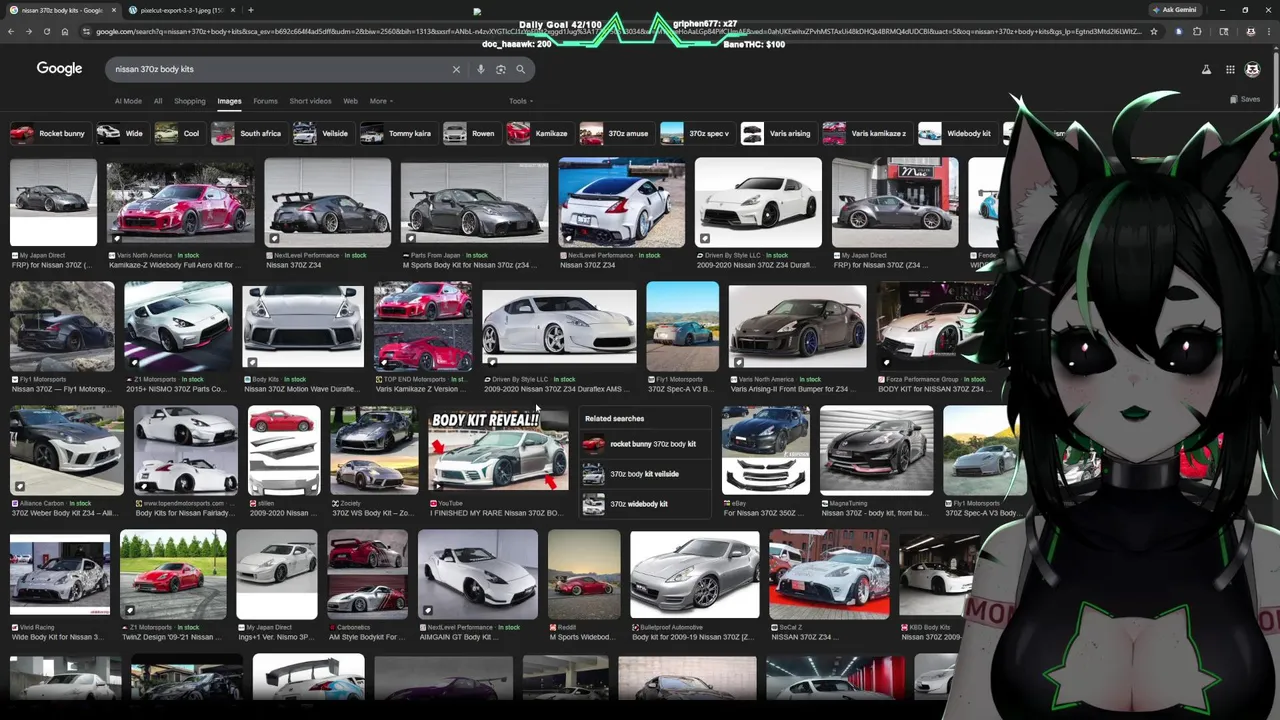Select the South africa filter chip

(248, 133)
